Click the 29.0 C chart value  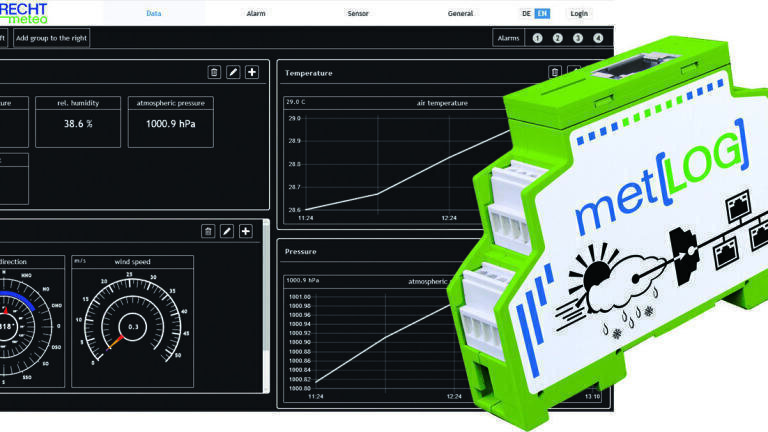[296, 102]
